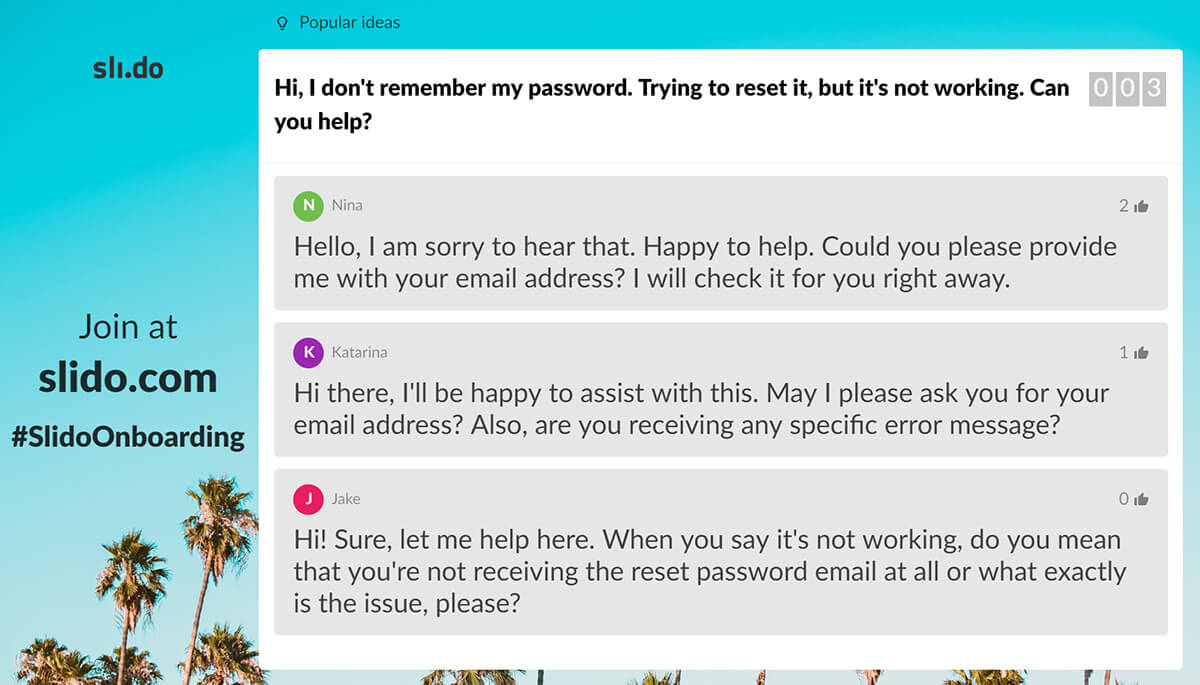Click the forgotten password question heading
The image size is (1200, 685).
click(x=671, y=104)
